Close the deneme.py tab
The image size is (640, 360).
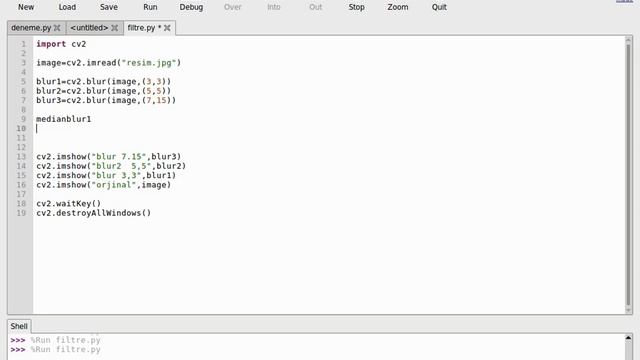click(x=57, y=28)
